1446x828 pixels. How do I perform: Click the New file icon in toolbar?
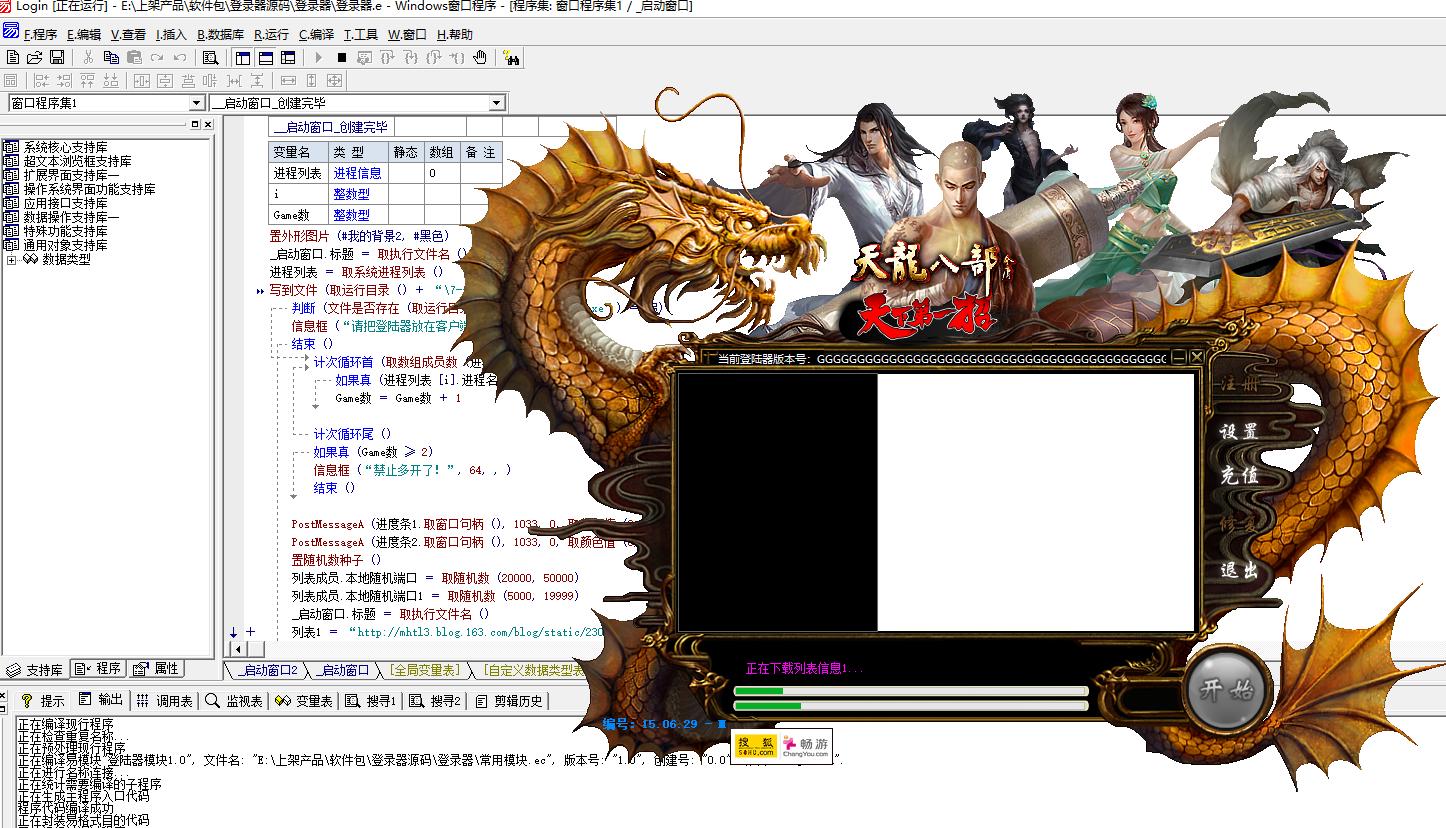coord(13,58)
